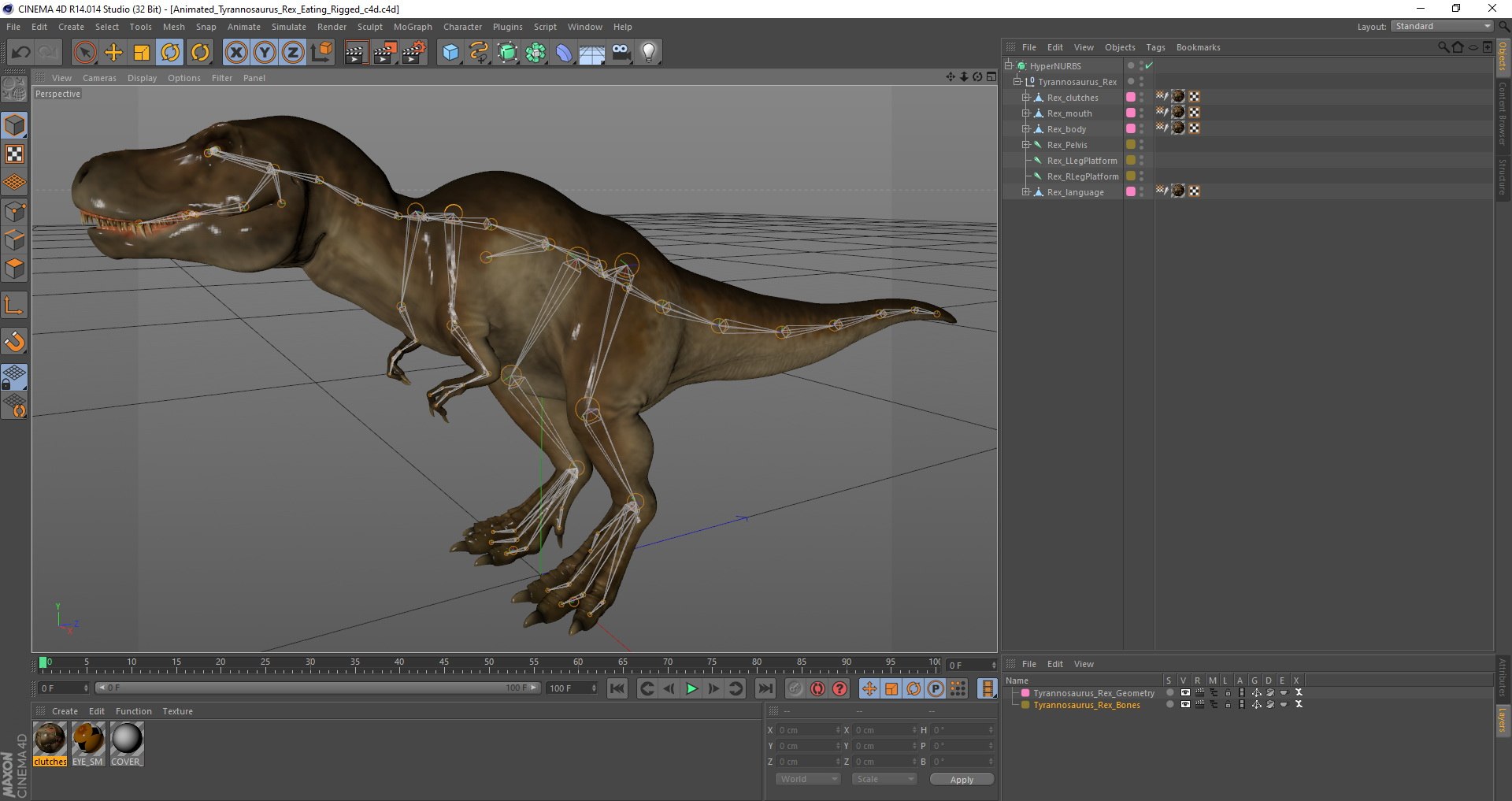Open the Content Browser tab
Screen dimensions: 1512x801
tap(1503, 113)
